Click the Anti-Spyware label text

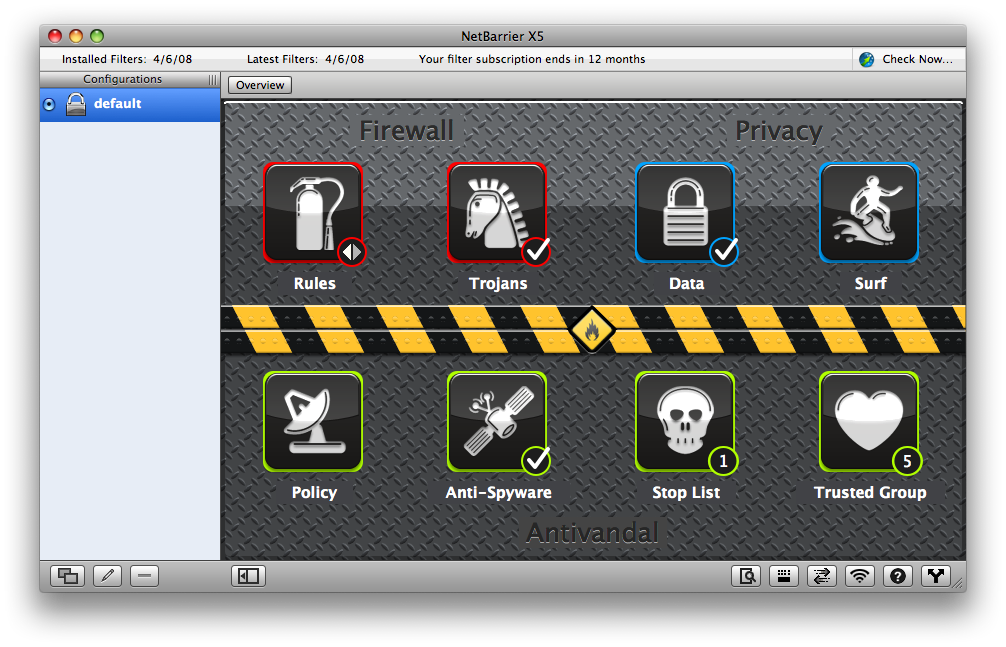[x=499, y=492]
